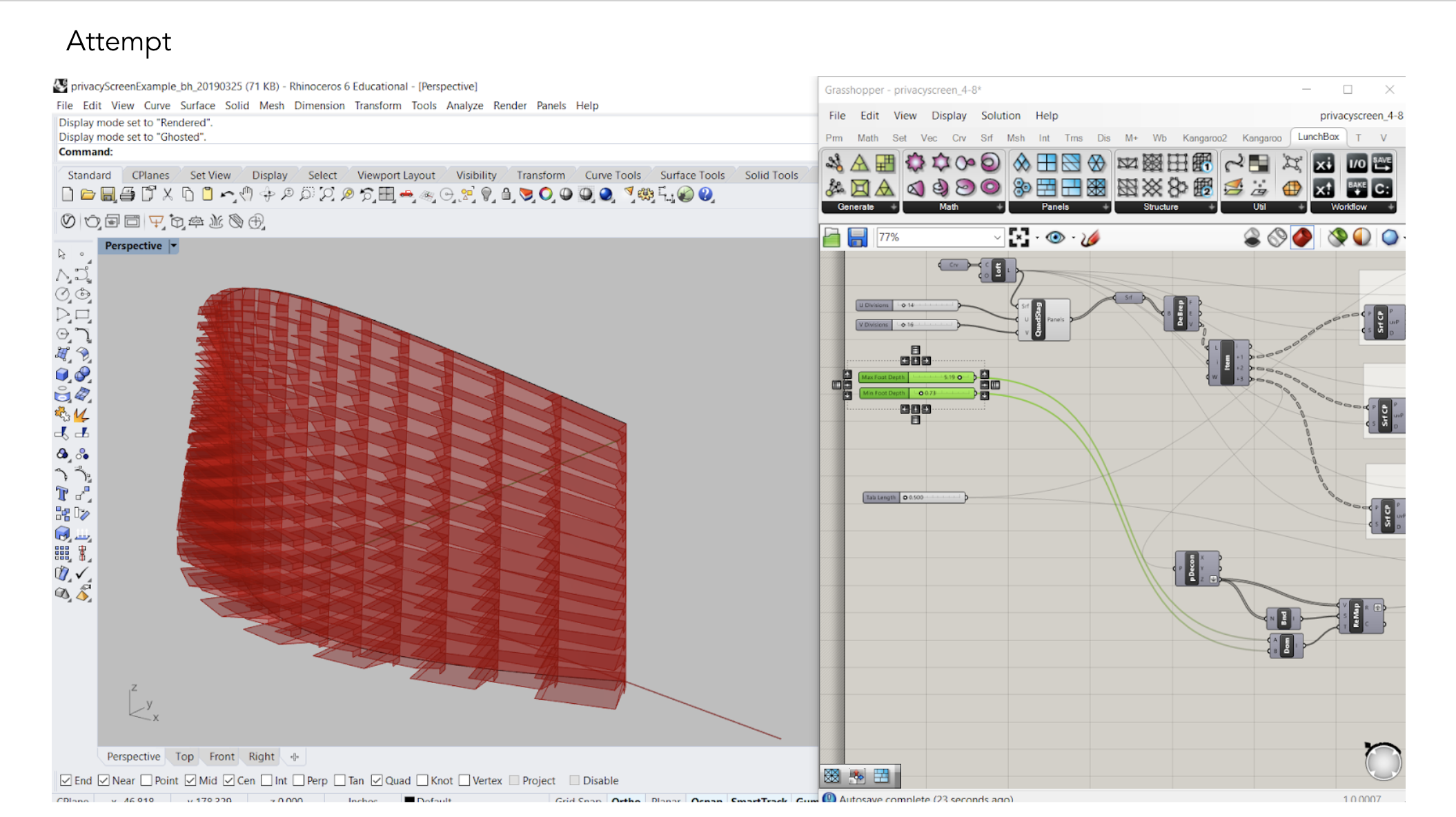Switch to the Top viewport tab

(x=184, y=756)
